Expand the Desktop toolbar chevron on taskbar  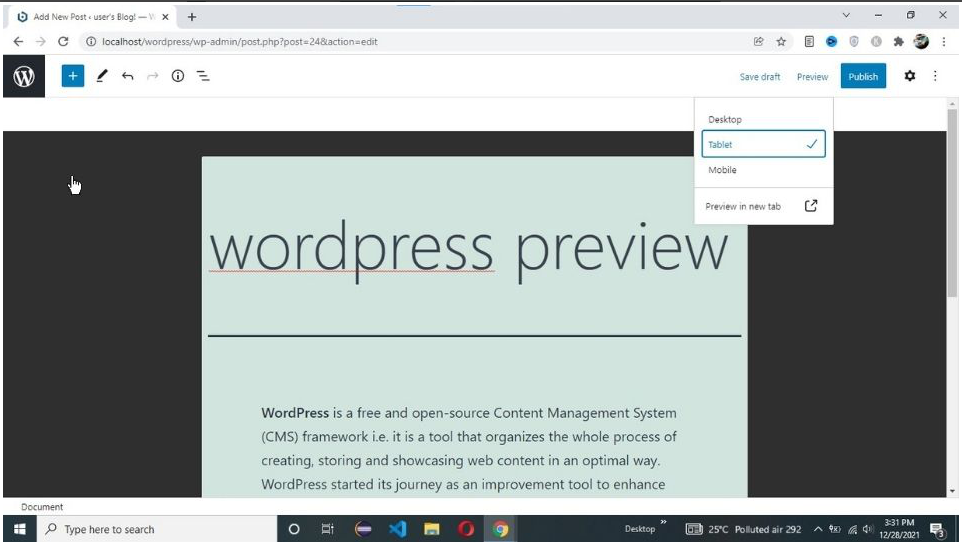663,522
